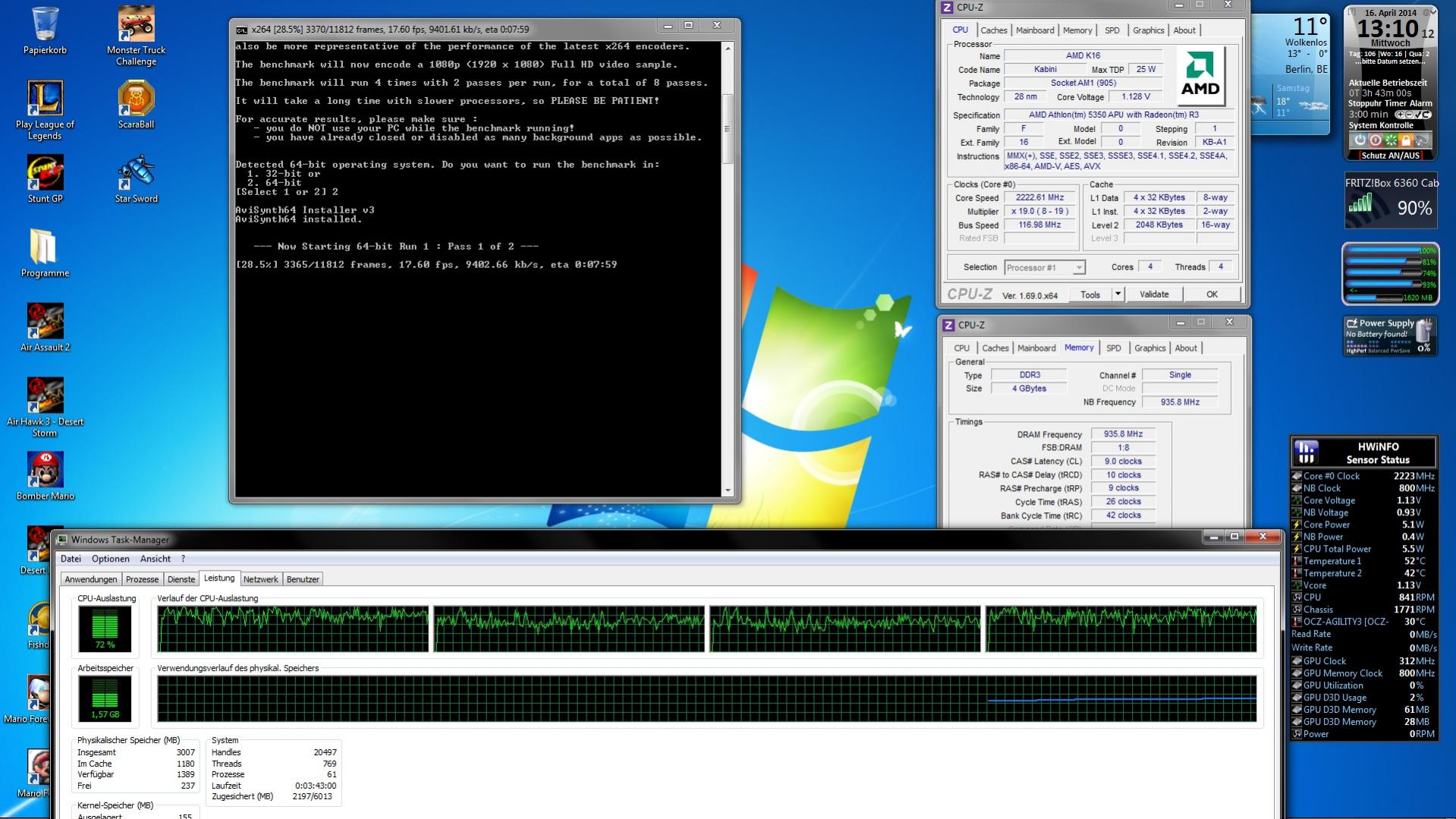The width and height of the screenshot is (1456, 819).
Task: Open the Datei menu in Task-Manager
Action: click(x=71, y=559)
